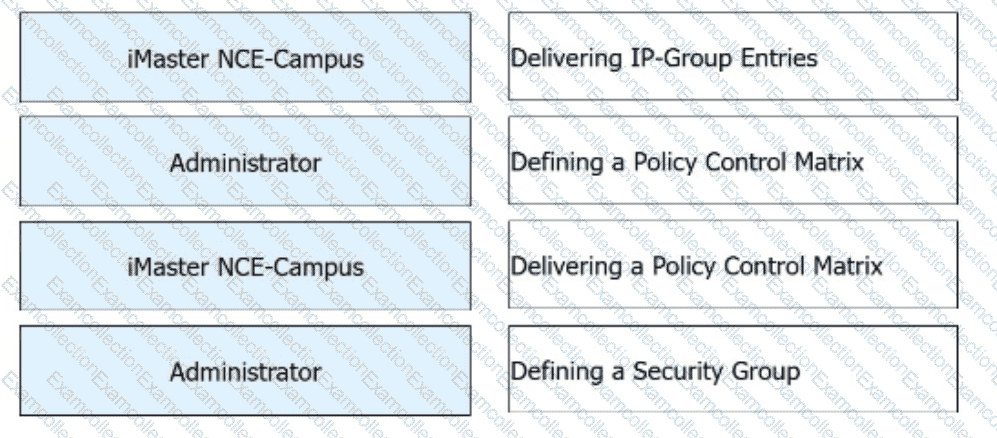
Task: Click 'Defining' in the Defining a Policy Control Matrix option
Action: pyautogui.click(x=551, y=162)
